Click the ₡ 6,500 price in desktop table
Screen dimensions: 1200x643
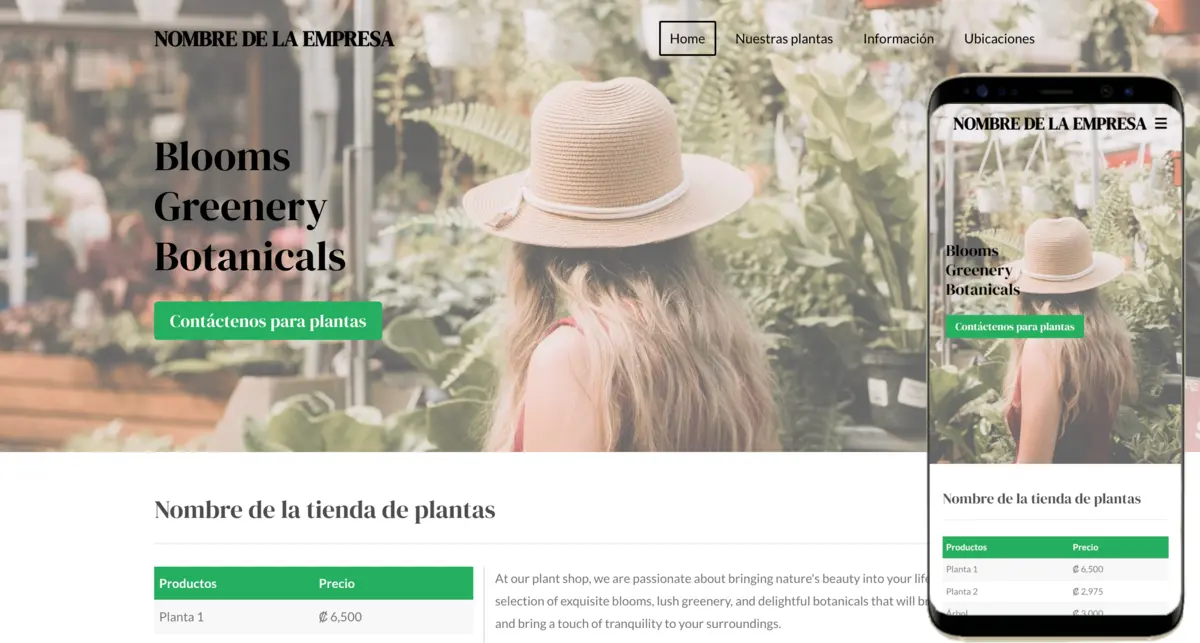pyautogui.click(x=340, y=617)
